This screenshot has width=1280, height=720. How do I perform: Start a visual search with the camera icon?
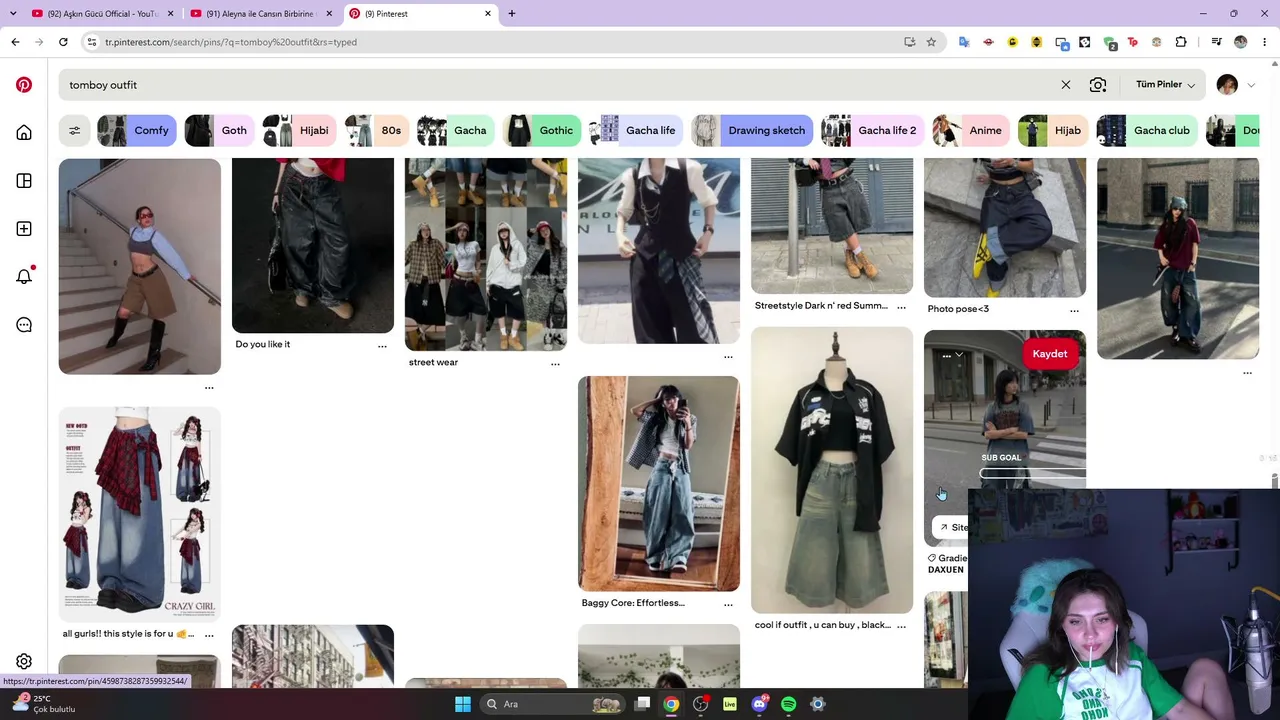click(1098, 85)
